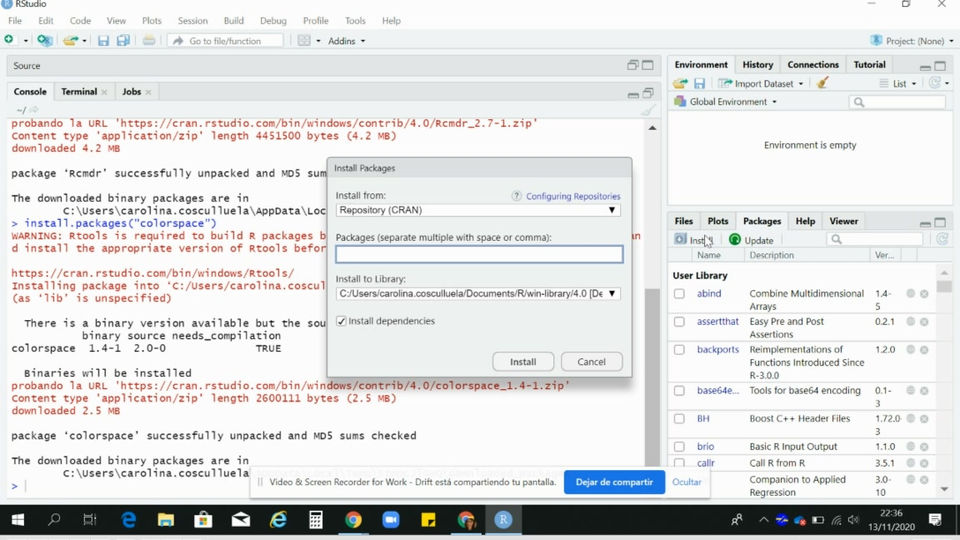Switch to the Files tab
This screenshot has height=540, width=960.
tap(683, 221)
